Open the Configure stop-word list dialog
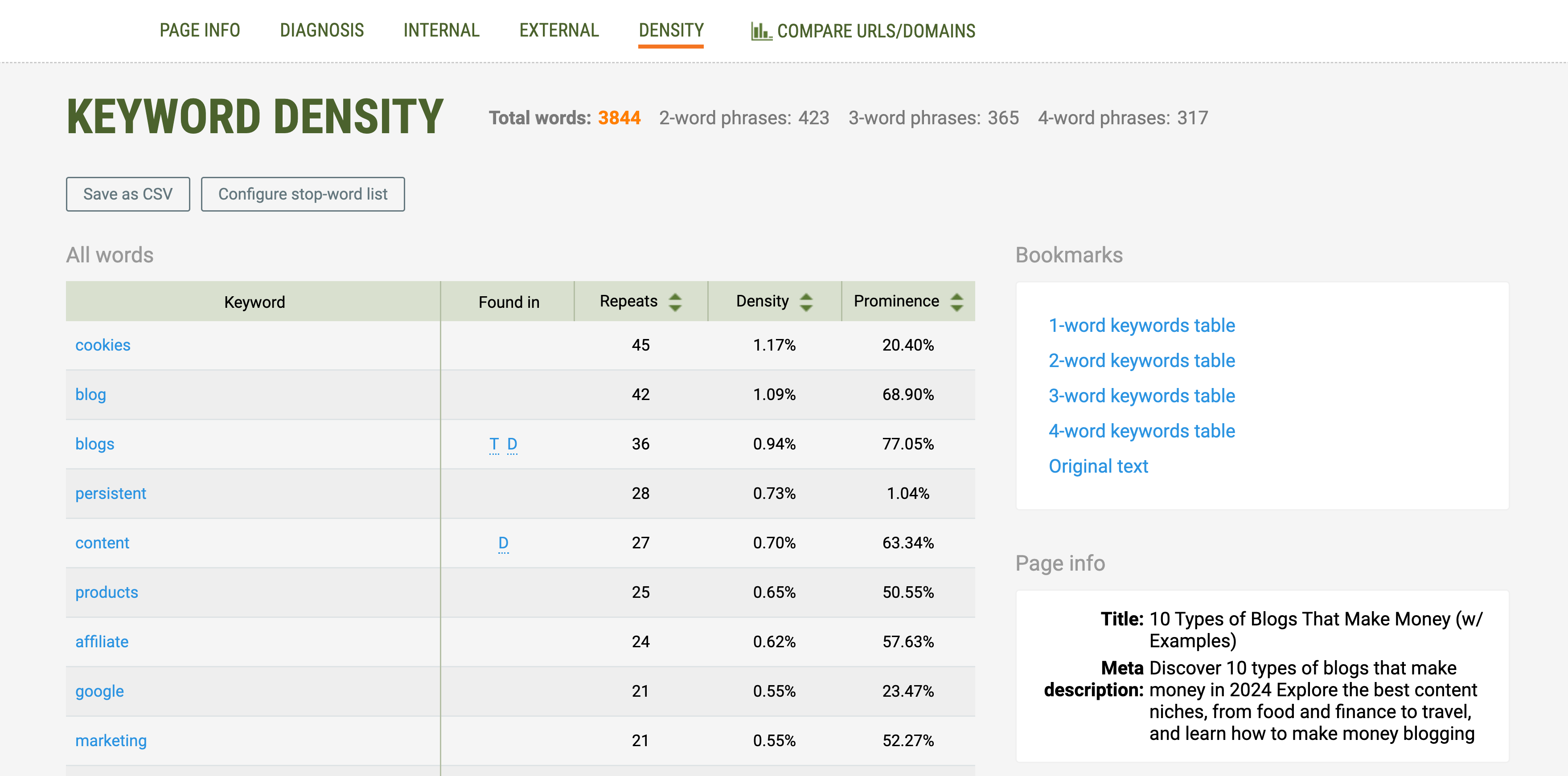1568x776 pixels. click(x=303, y=194)
